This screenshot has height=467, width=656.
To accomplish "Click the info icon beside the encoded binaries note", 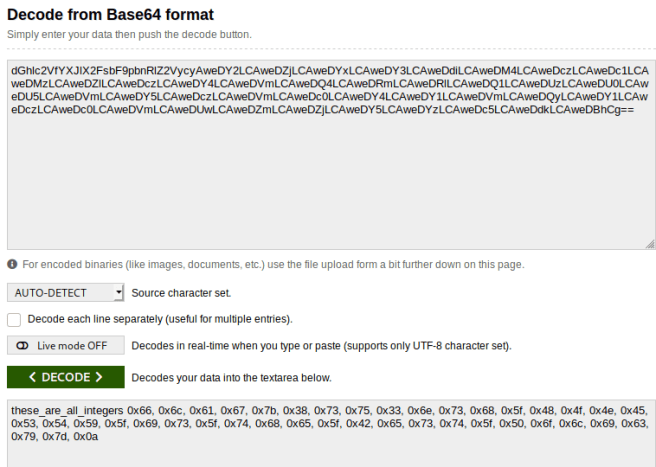I will (x=12, y=264).
